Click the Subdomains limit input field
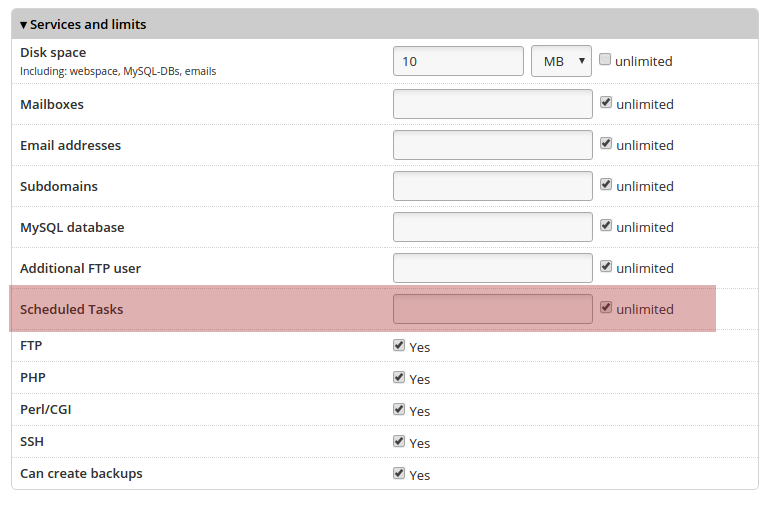This screenshot has width=774, height=507. coord(492,186)
